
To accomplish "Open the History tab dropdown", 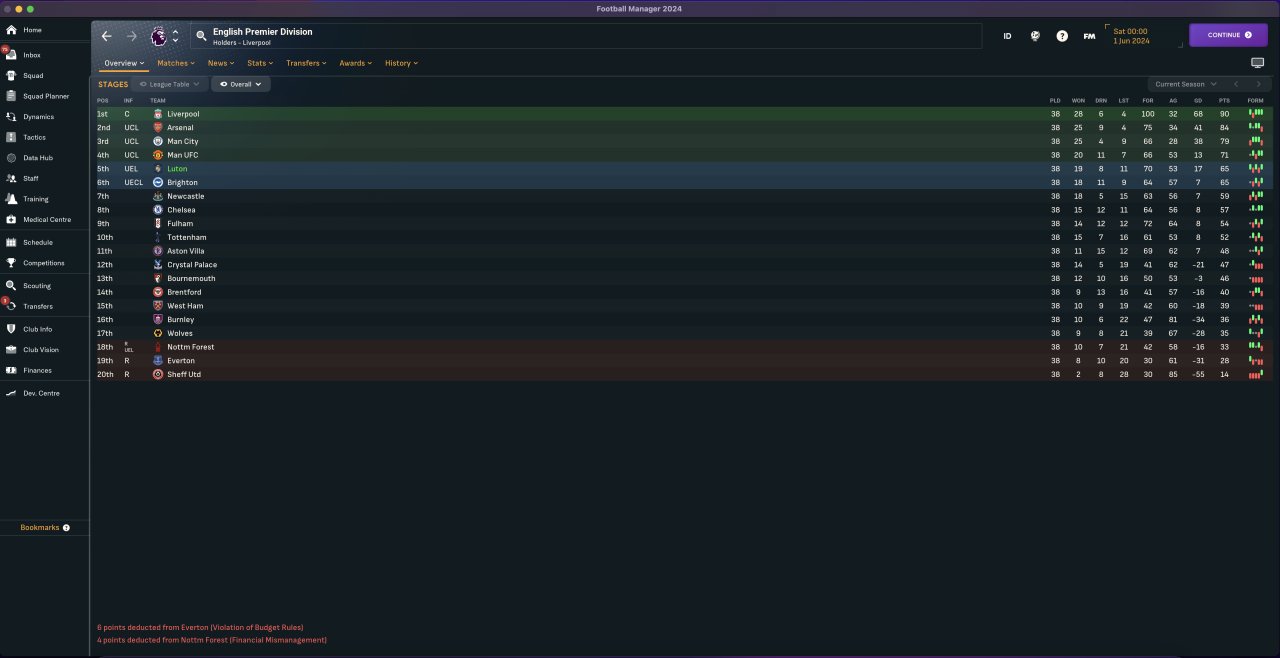I will click(x=401, y=63).
